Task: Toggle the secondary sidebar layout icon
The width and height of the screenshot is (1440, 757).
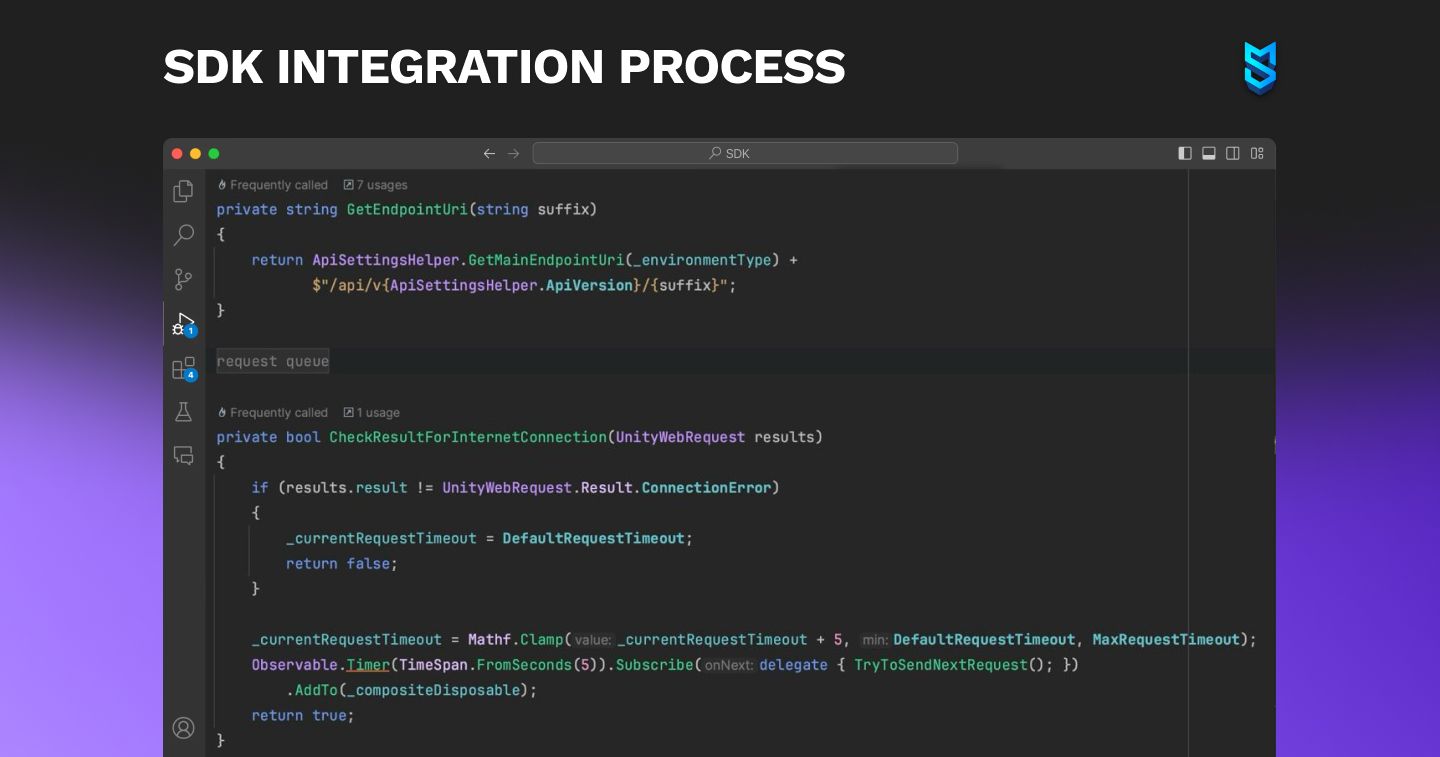Action: click(1233, 153)
